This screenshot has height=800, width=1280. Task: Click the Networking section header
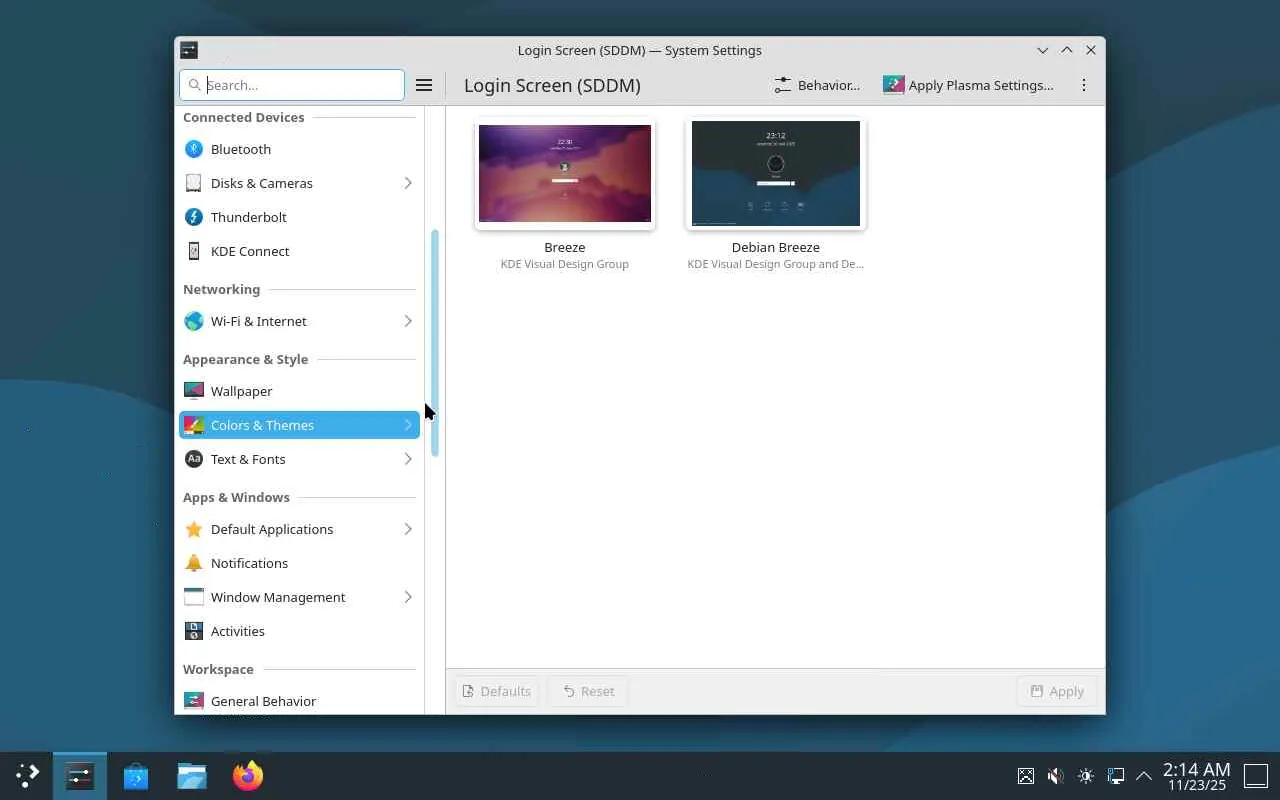pos(221,289)
